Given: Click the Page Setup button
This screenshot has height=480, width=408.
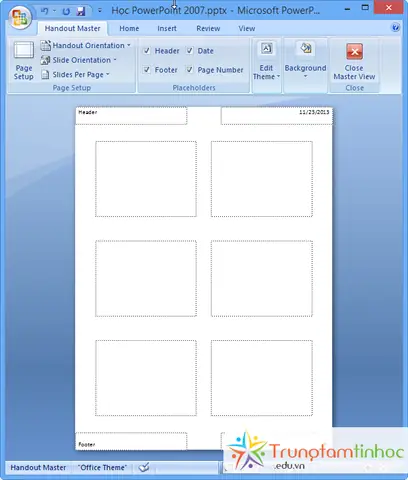Looking at the screenshot, I should click(x=24, y=61).
